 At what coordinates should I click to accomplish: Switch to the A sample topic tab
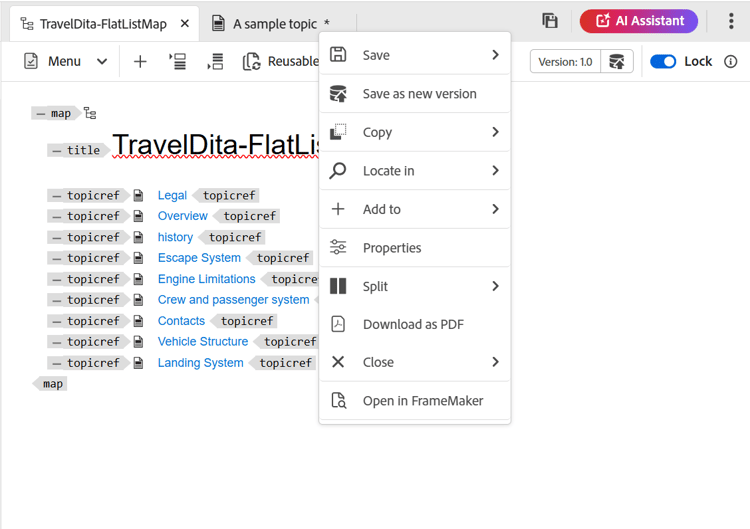[275, 24]
